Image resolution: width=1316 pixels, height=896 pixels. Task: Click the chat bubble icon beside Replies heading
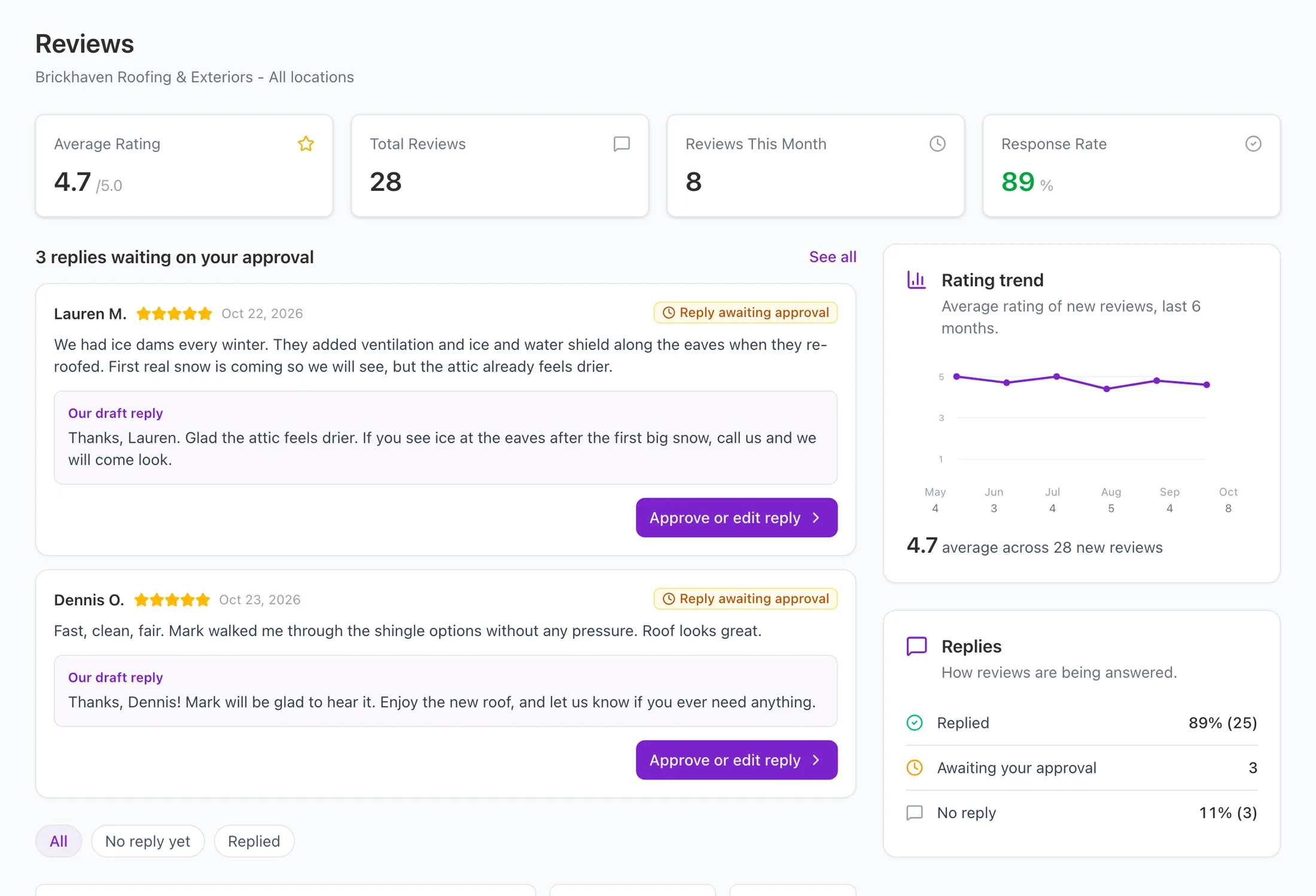pos(916,646)
